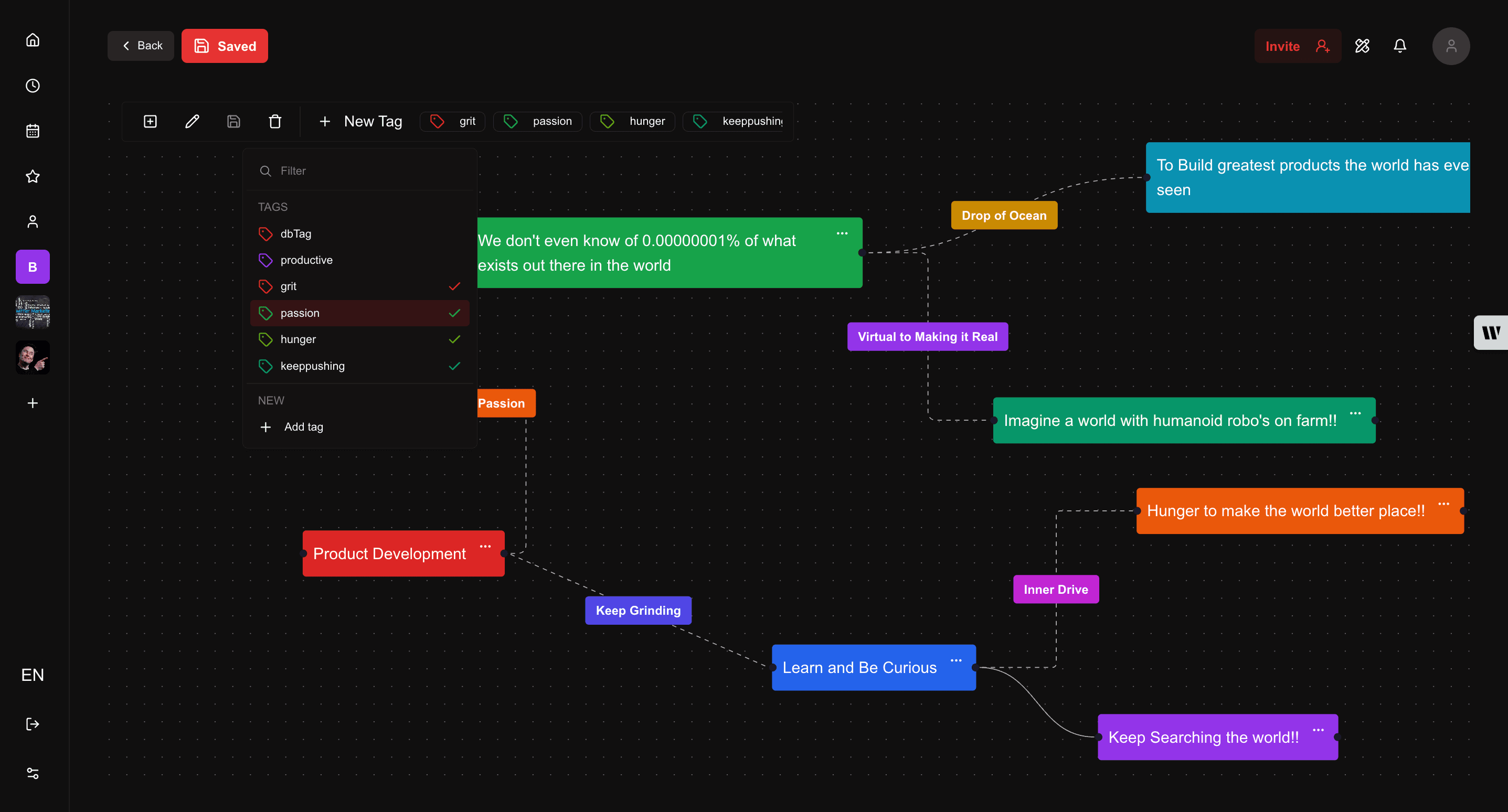This screenshot has height=812, width=1508.
Task: Open options menu on Product Development node
Action: [x=485, y=546]
